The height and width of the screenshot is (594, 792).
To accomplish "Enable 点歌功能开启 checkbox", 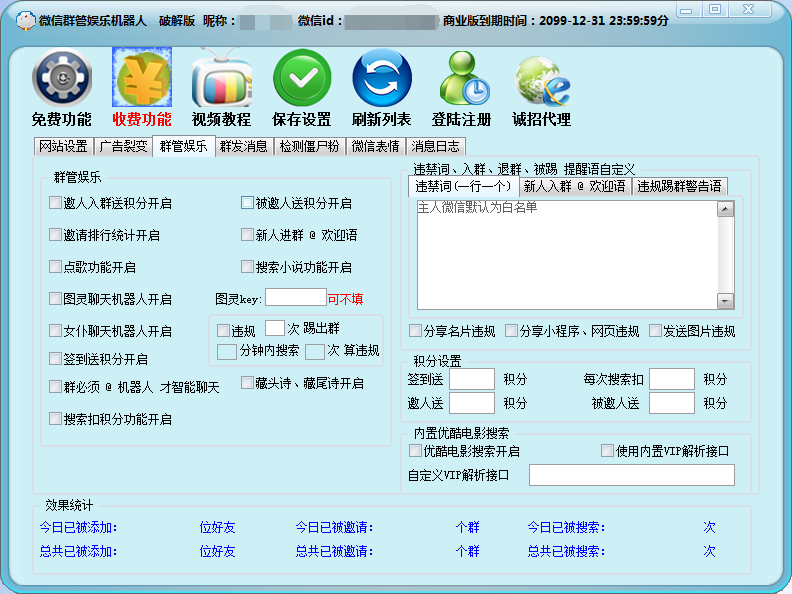I will pyautogui.click(x=55, y=267).
